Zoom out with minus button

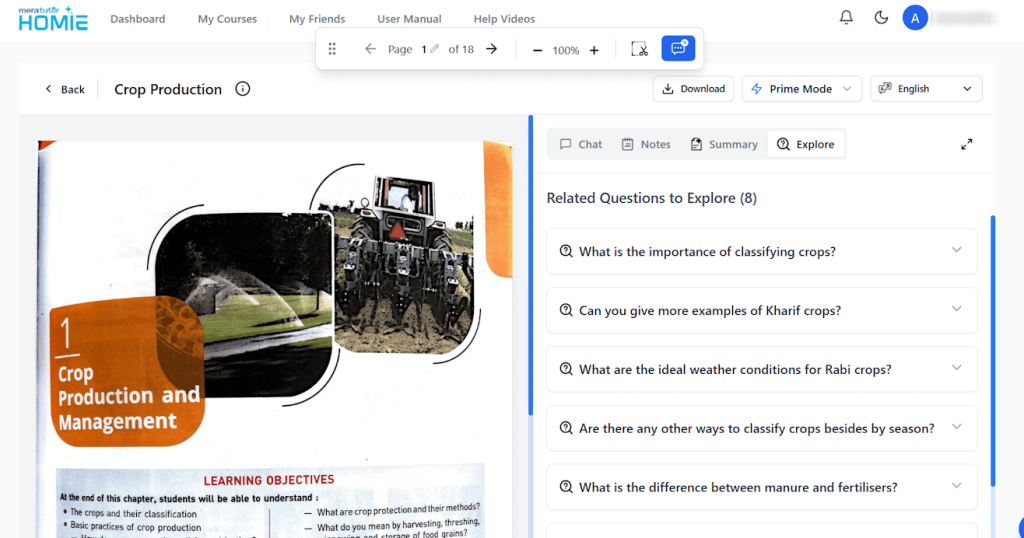[x=537, y=50]
